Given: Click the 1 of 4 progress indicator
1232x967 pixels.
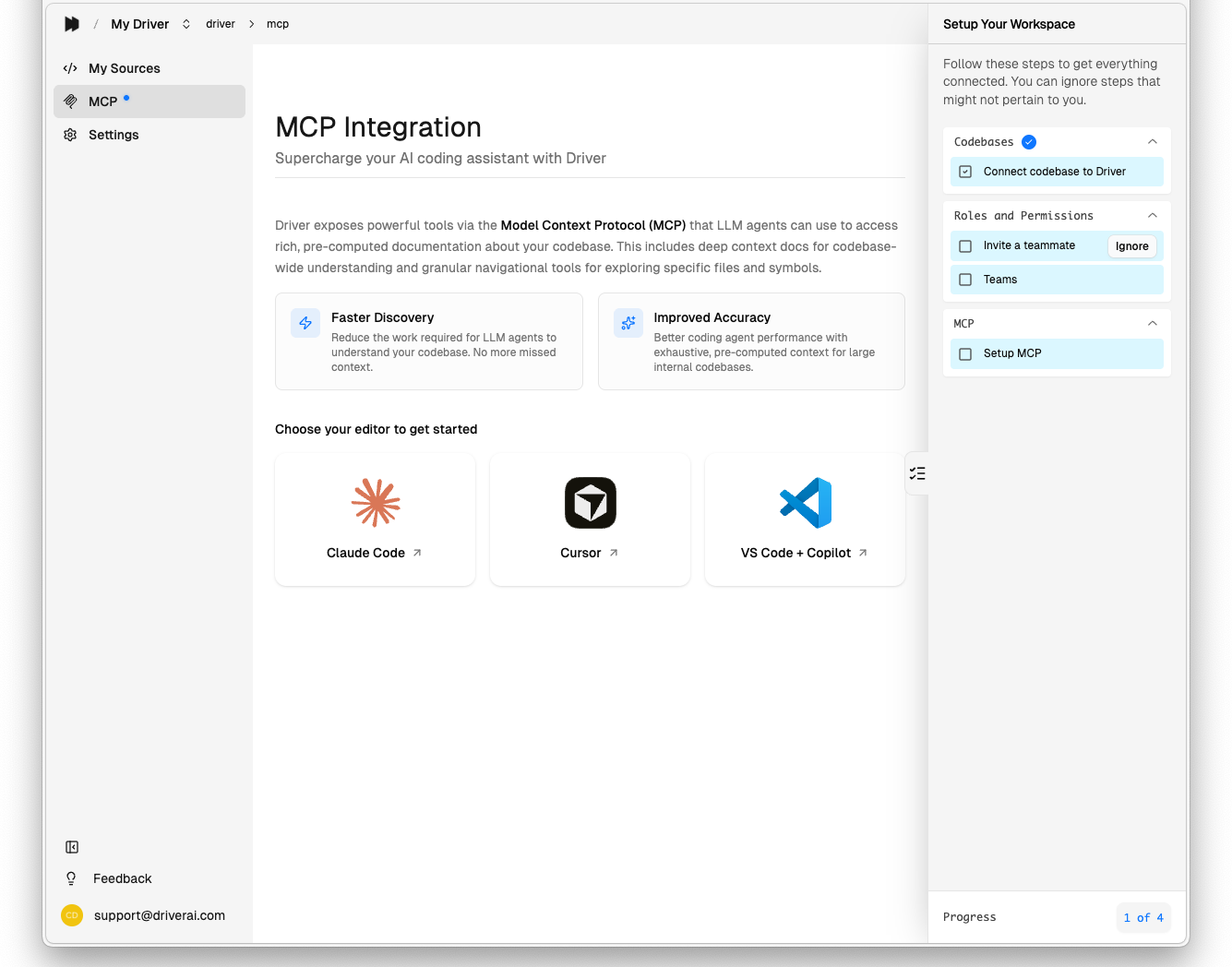Looking at the screenshot, I should [1143, 917].
